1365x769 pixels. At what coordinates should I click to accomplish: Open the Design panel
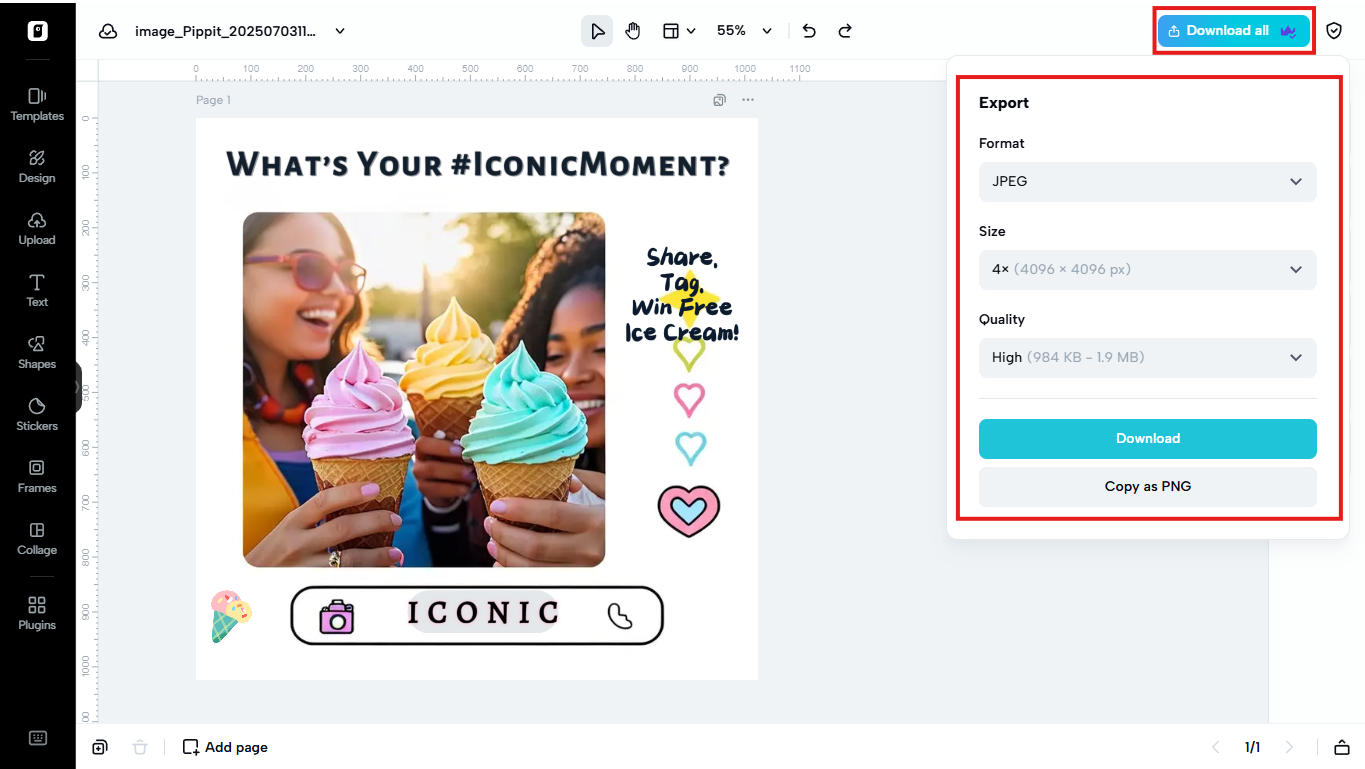pos(37,166)
